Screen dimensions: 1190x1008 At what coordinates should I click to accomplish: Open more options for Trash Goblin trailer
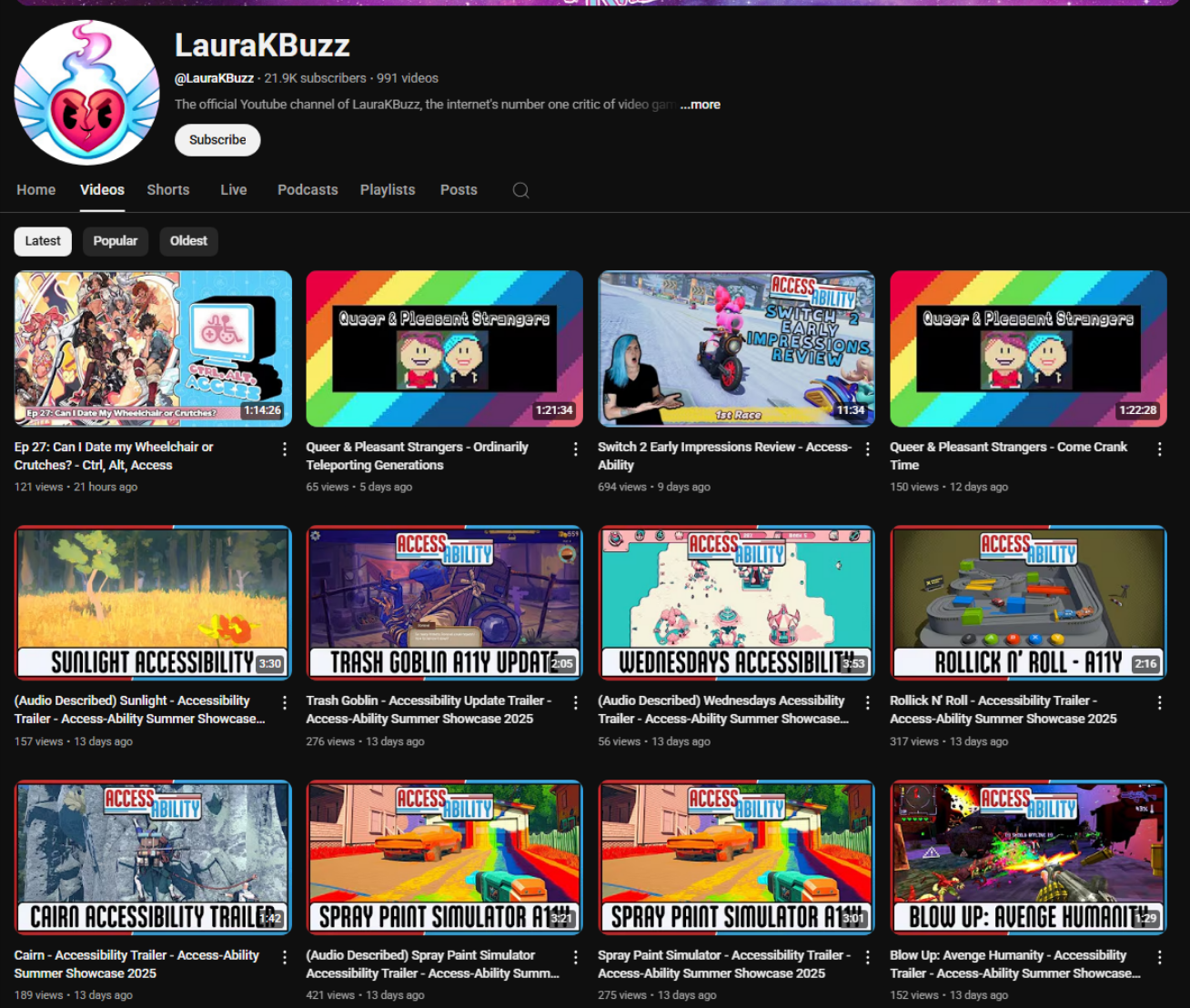pos(576,703)
